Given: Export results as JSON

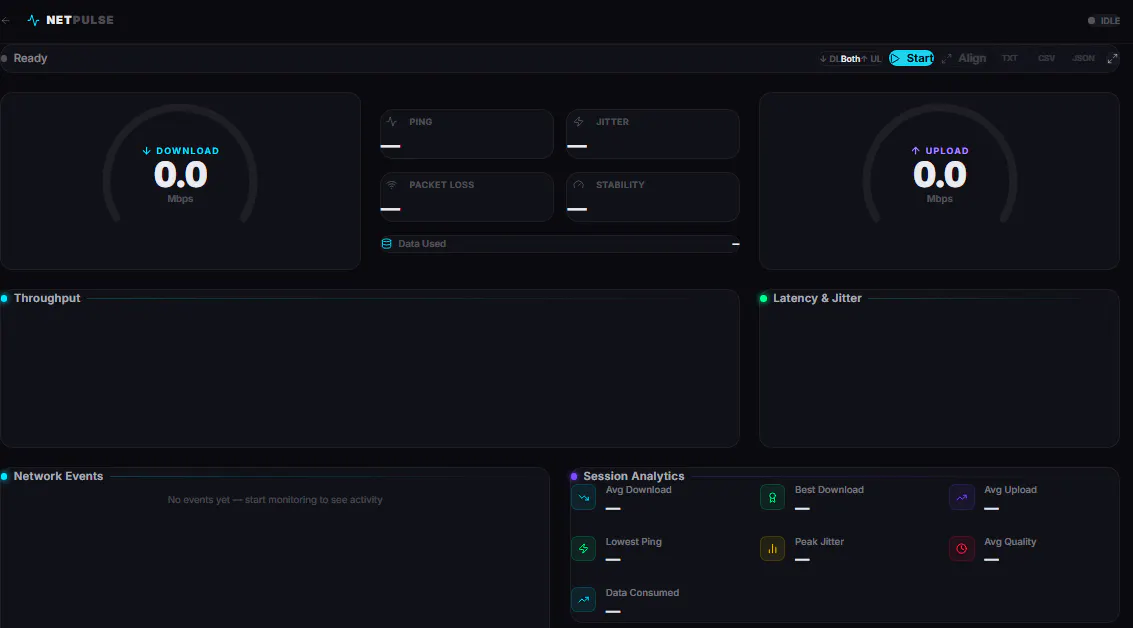Looking at the screenshot, I should [x=1083, y=59].
